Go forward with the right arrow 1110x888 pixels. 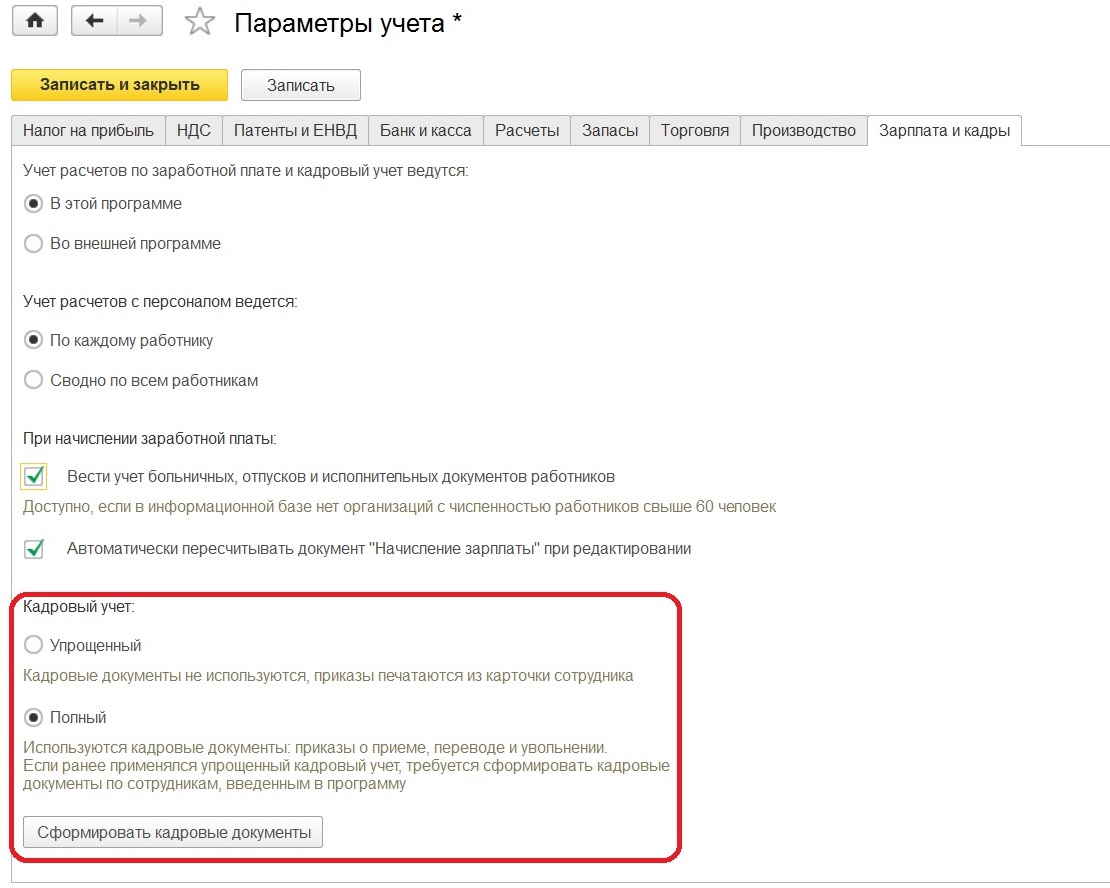click(139, 22)
